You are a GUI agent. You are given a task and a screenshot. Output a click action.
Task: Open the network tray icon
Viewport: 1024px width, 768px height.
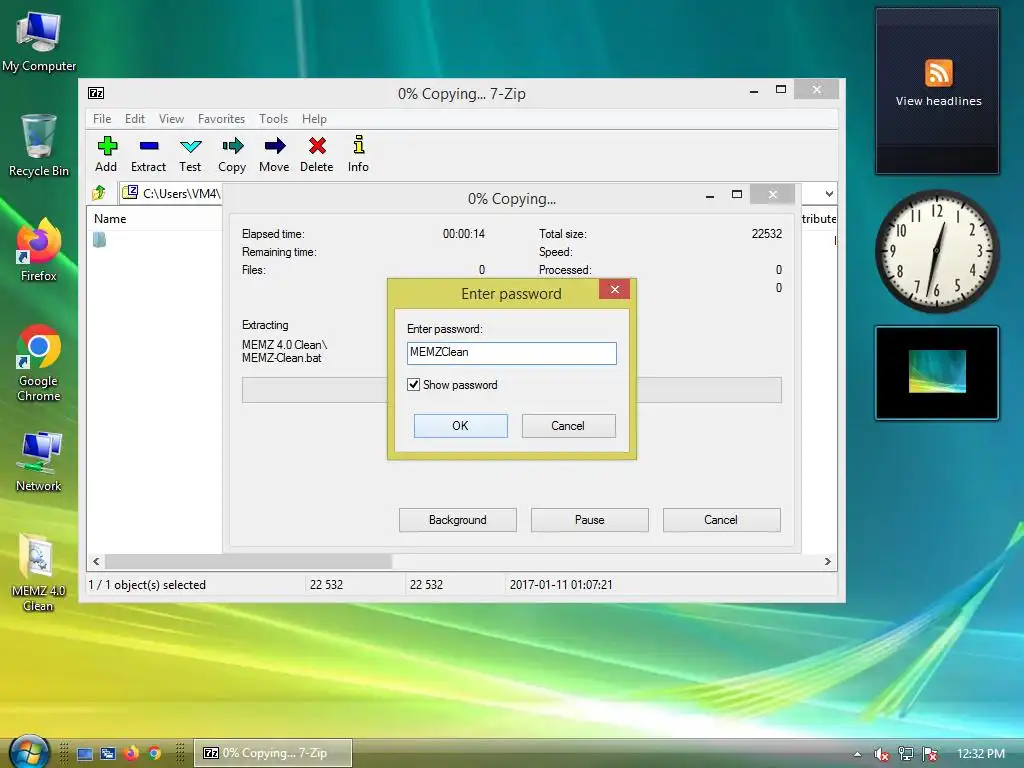(905, 754)
